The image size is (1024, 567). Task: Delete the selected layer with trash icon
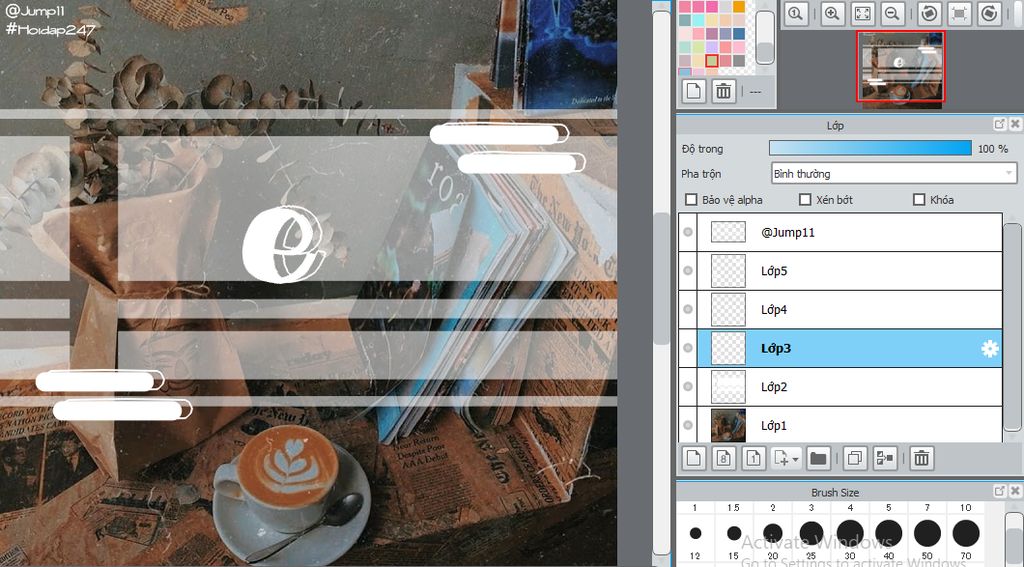coord(921,459)
